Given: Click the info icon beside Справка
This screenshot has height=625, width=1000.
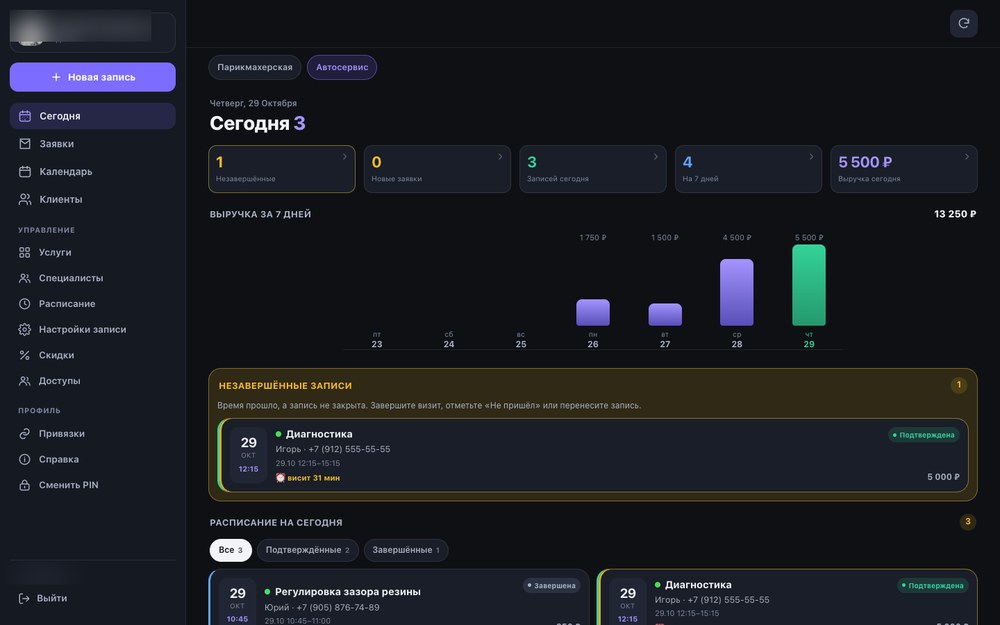Looking at the screenshot, I should pos(24,459).
